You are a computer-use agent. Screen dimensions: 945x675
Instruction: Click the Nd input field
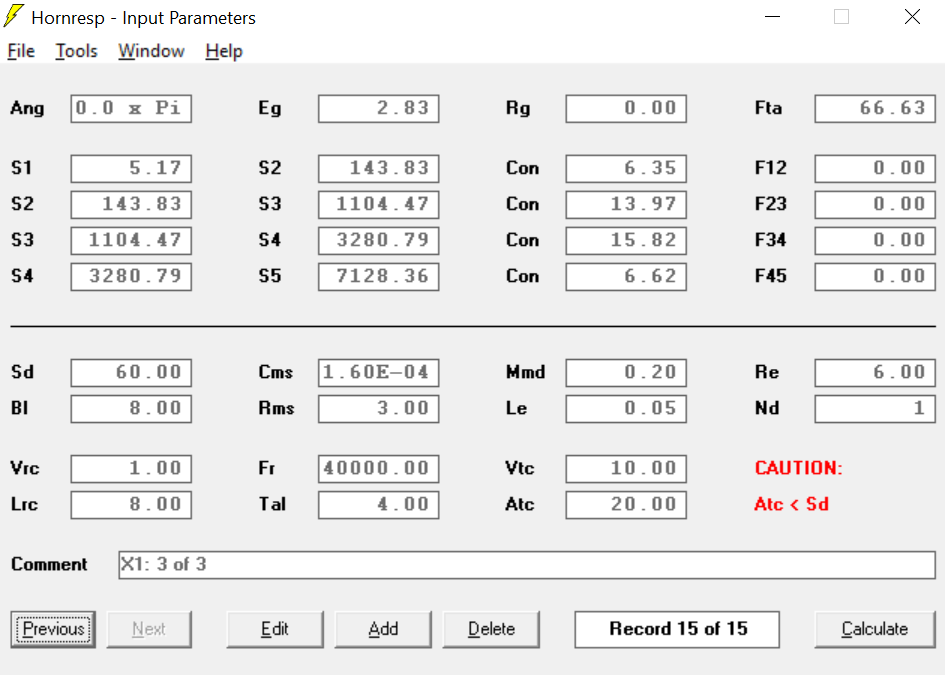[x=875, y=409]
